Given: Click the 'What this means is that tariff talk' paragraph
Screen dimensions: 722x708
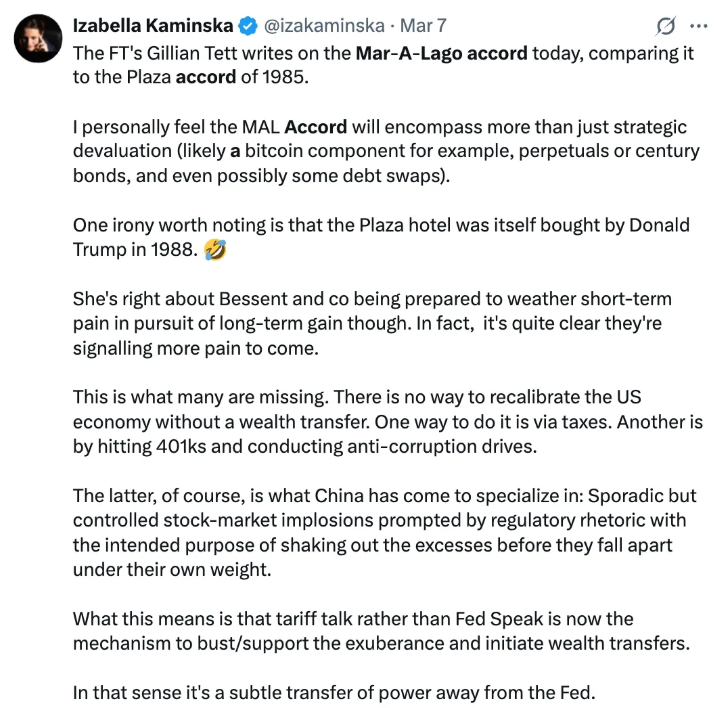Looking at the screenshot, I should coord(381,631).
